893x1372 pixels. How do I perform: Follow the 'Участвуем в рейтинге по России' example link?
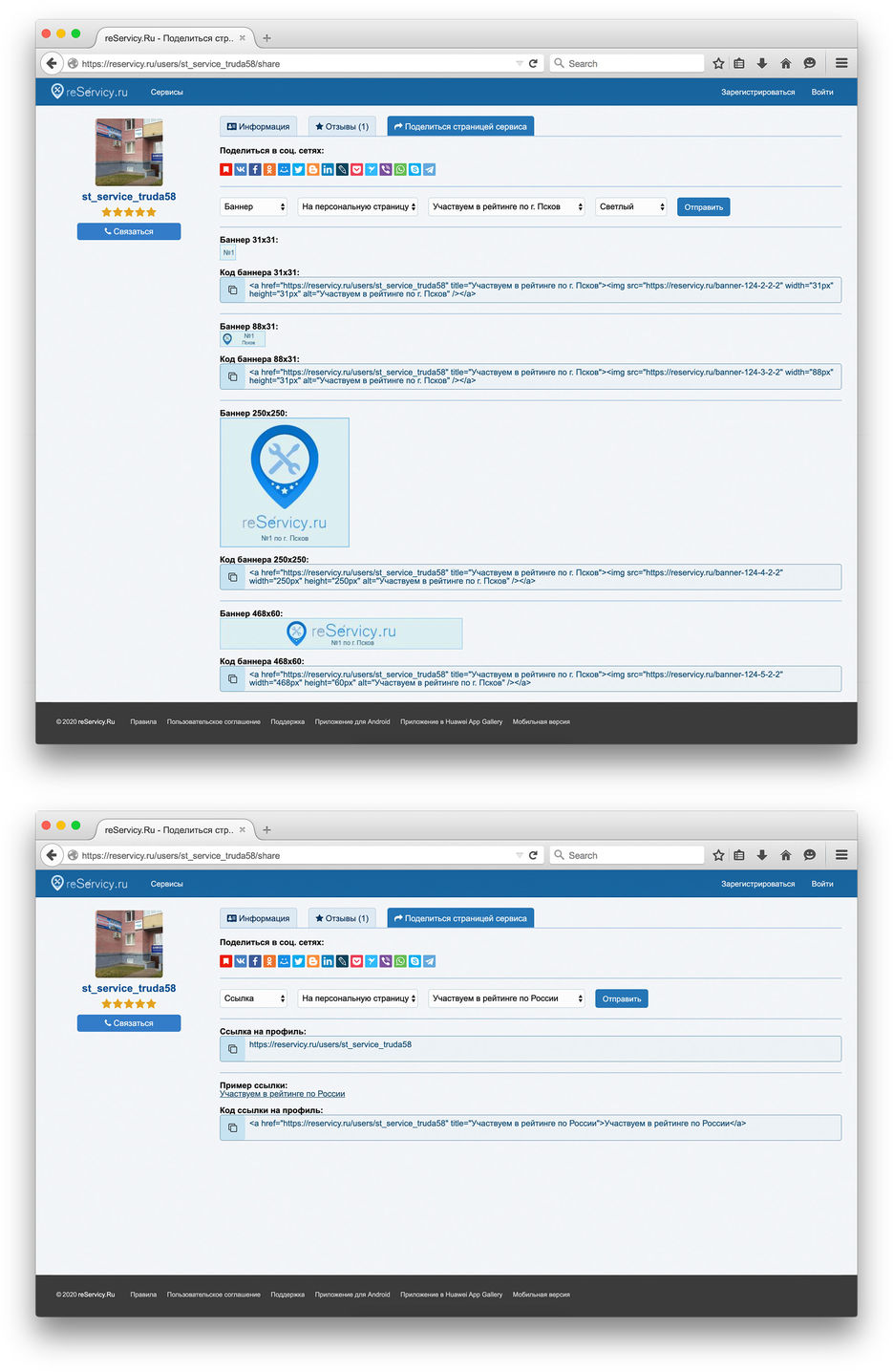point(282,1094)
